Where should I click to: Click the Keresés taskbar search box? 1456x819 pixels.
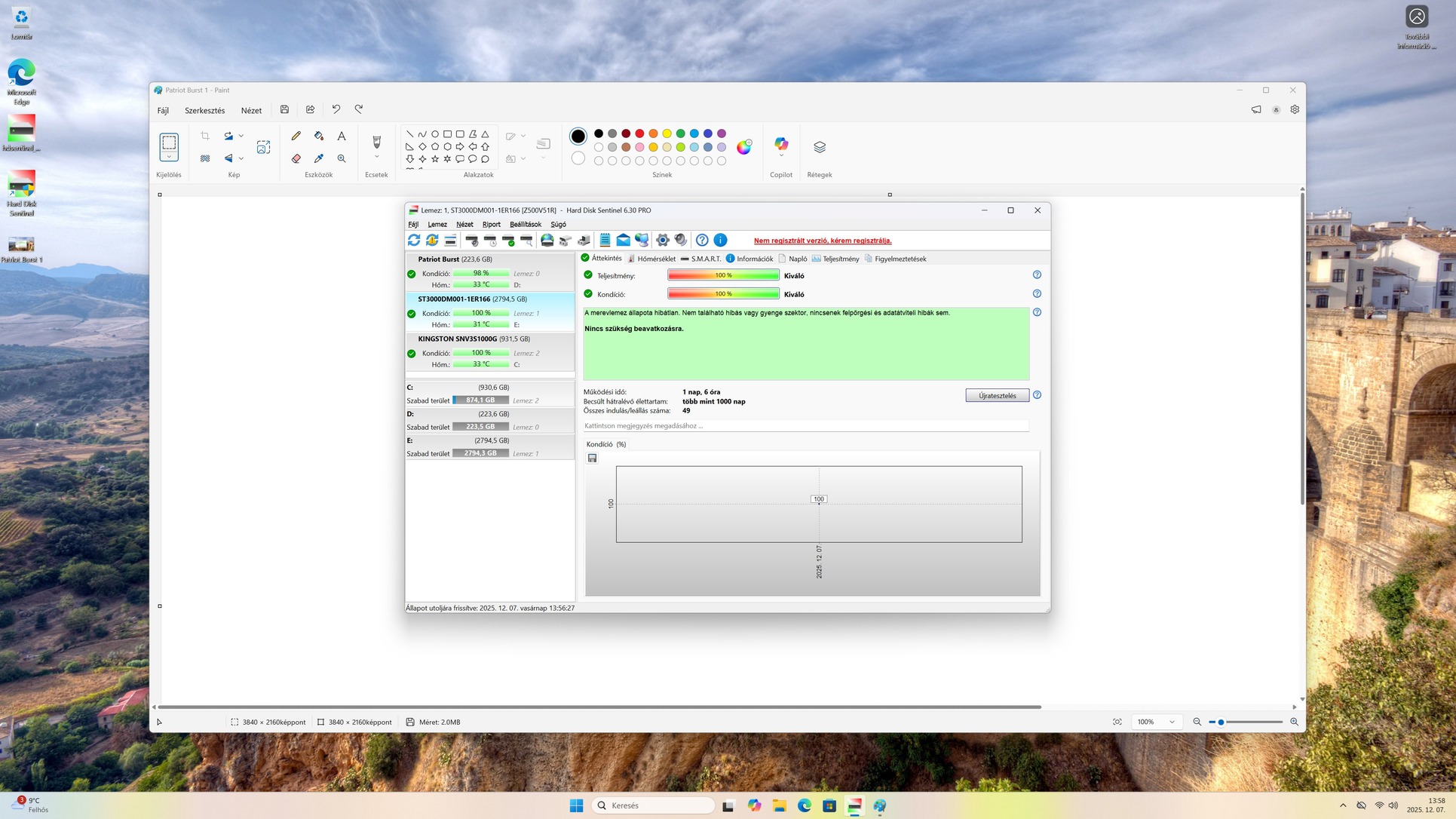[x=653, y=805]
